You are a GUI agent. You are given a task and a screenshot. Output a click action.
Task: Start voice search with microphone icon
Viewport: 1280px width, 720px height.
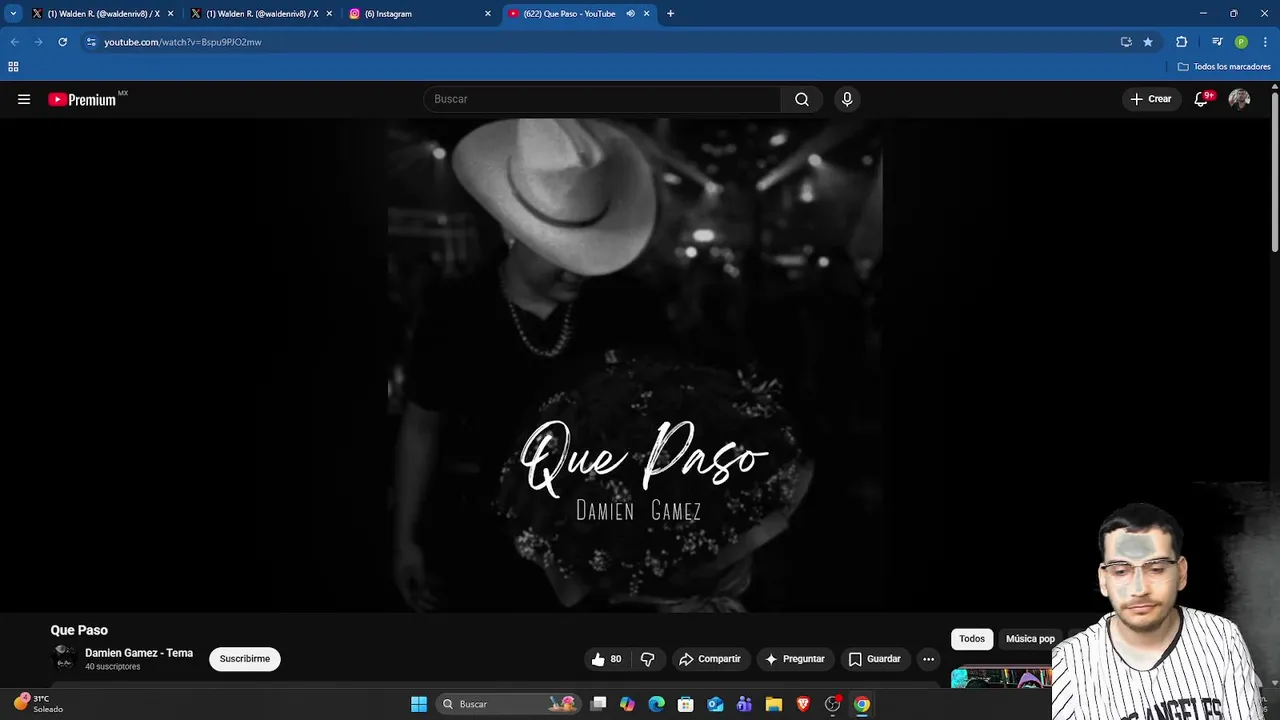click(x=847, y=99)
